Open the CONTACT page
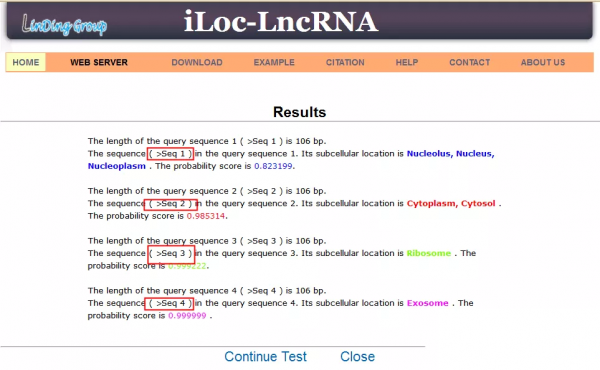600x370 pixels. coord(470,62)
